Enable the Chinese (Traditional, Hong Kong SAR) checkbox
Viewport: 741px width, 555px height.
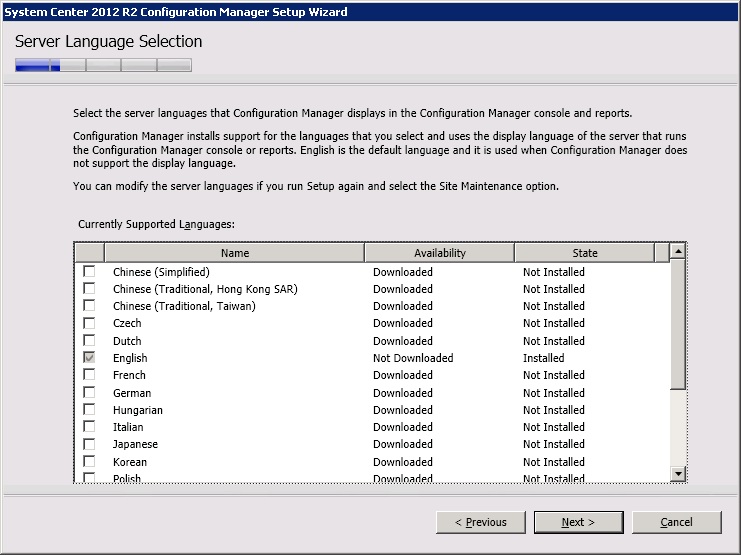pyautogui.click(x=90, y=289)
